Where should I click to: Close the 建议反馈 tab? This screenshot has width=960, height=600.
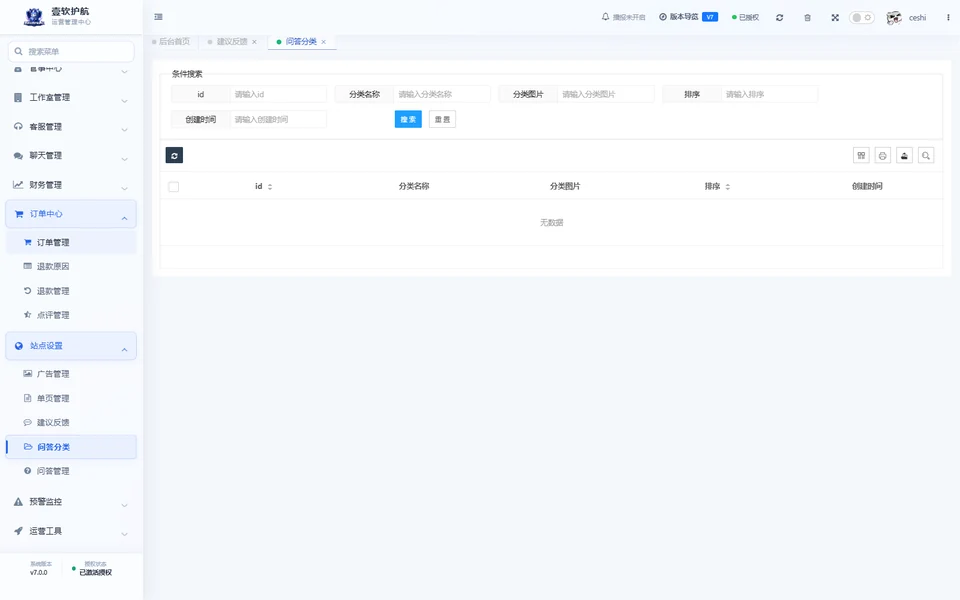click(x=255, y=42)
